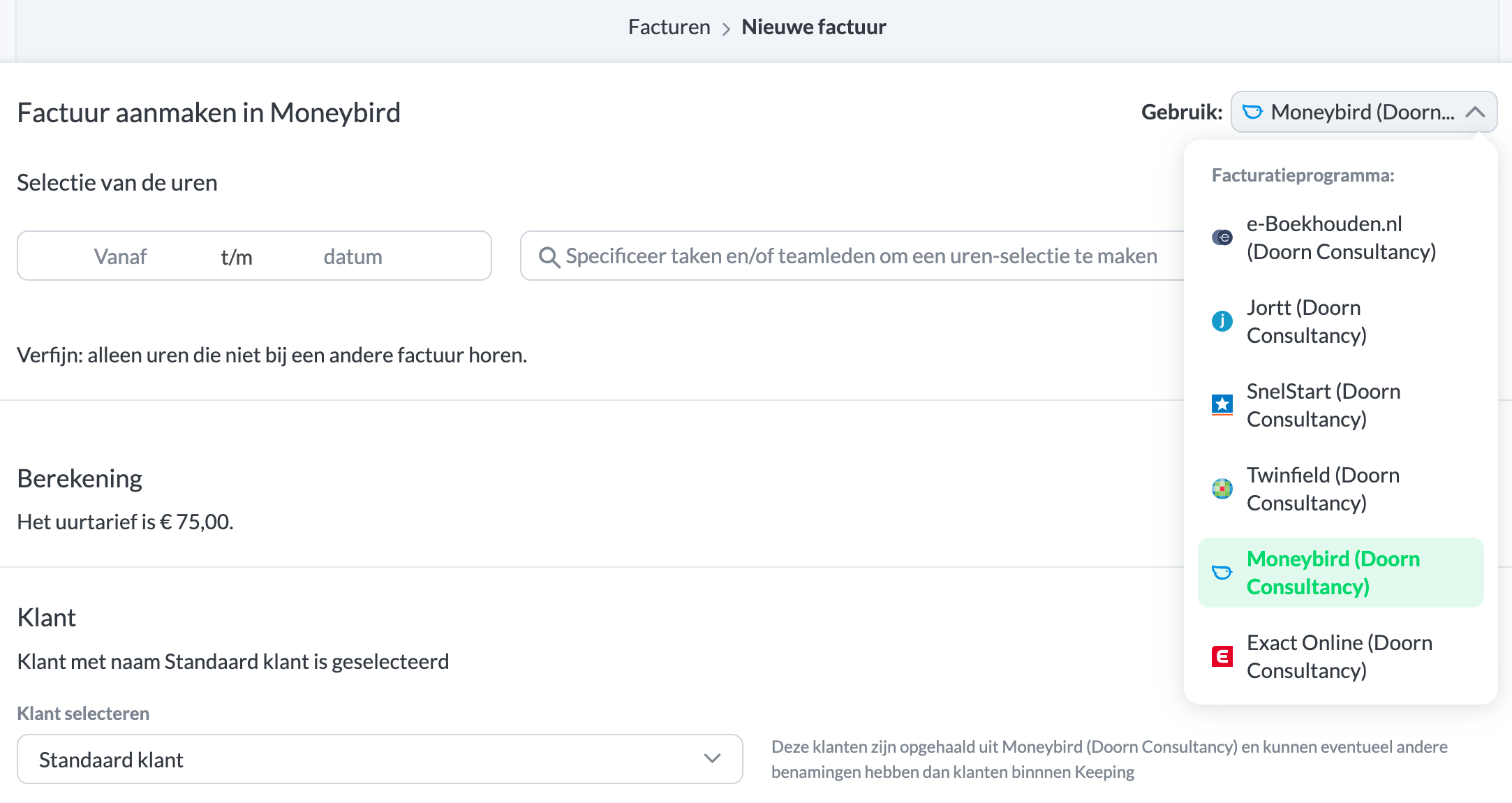Choose Jortt (Doorn Consultancy) option
The image size is (1512, 803).
[x=1340, y=321]
